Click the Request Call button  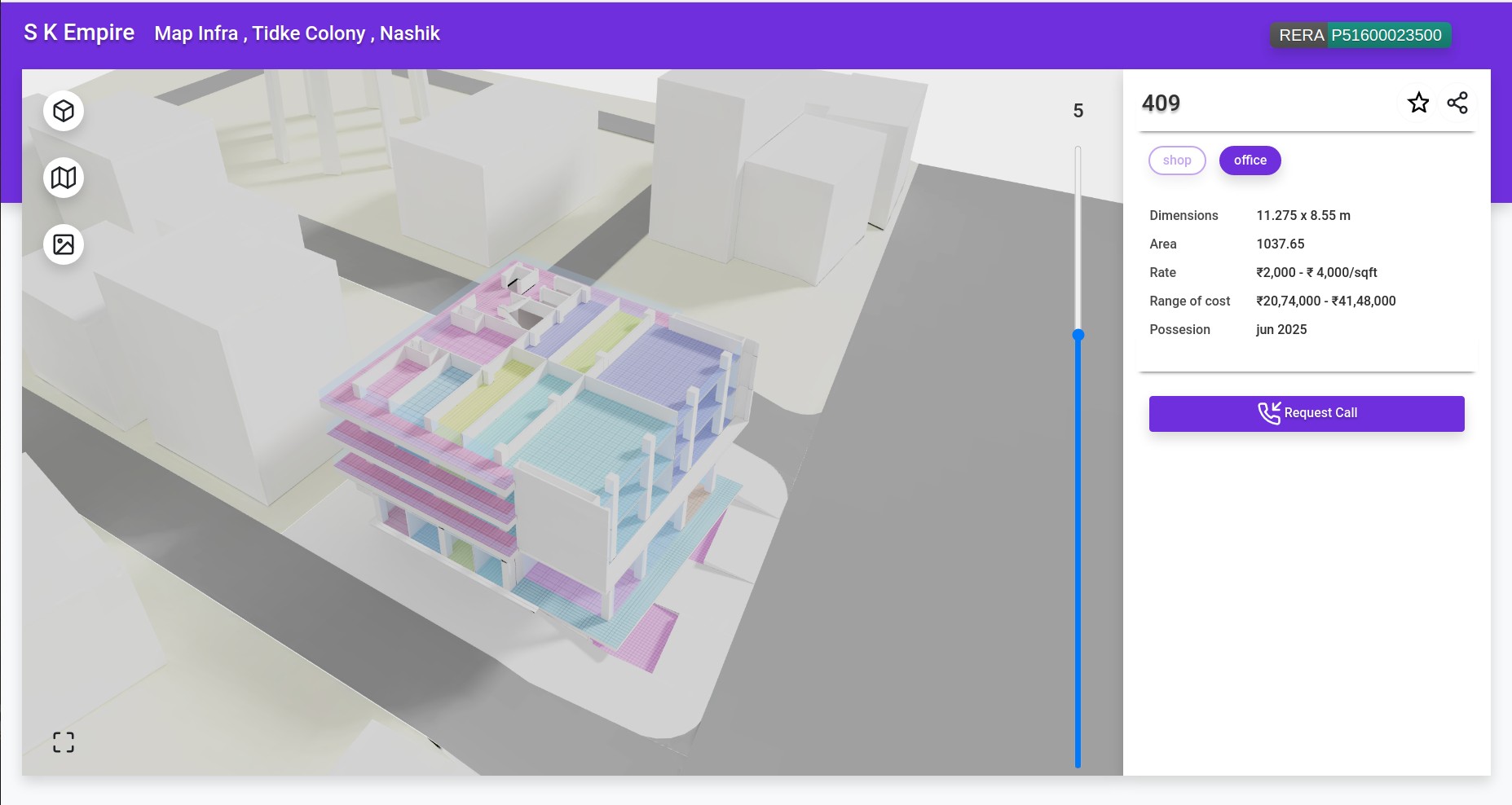pos(1307,414)
